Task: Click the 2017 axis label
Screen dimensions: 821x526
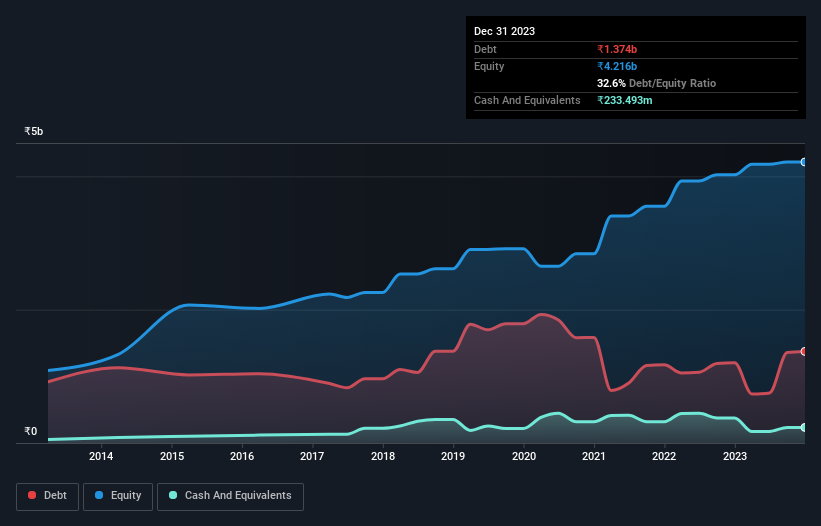Action: point(312,456)
